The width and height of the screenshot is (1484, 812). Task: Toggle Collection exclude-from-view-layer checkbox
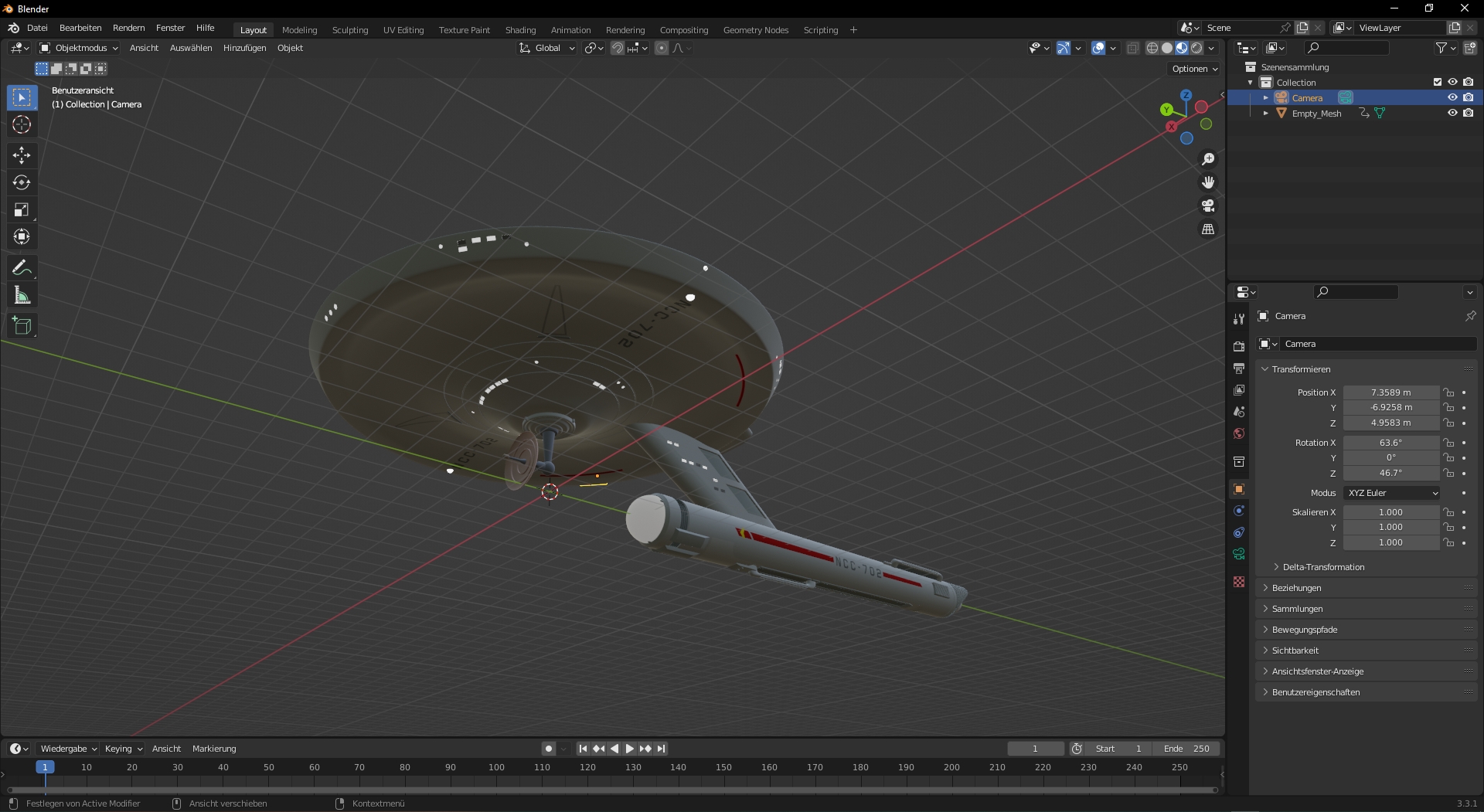(x=1438, y=82)
